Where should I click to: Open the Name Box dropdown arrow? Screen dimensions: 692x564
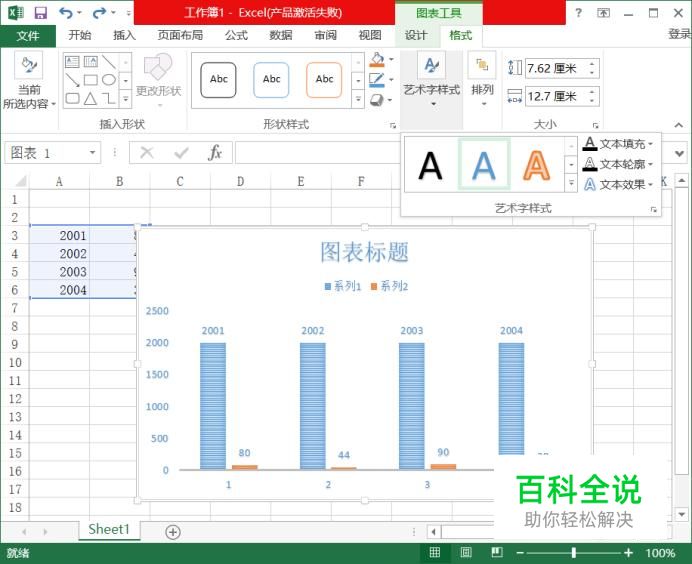point(92,153)
